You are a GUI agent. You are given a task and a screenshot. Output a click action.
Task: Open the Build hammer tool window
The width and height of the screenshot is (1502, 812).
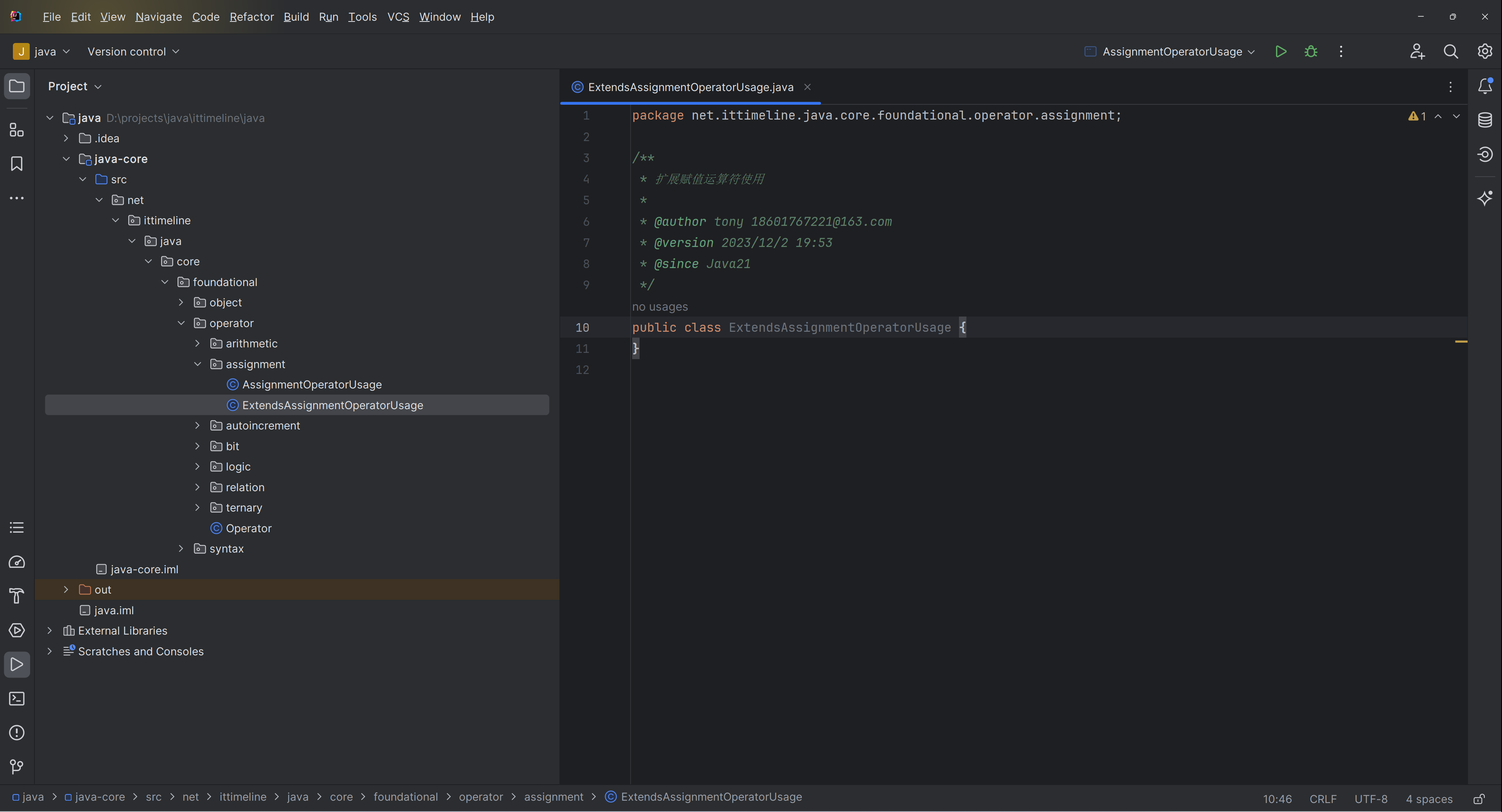tap(17, 596)
